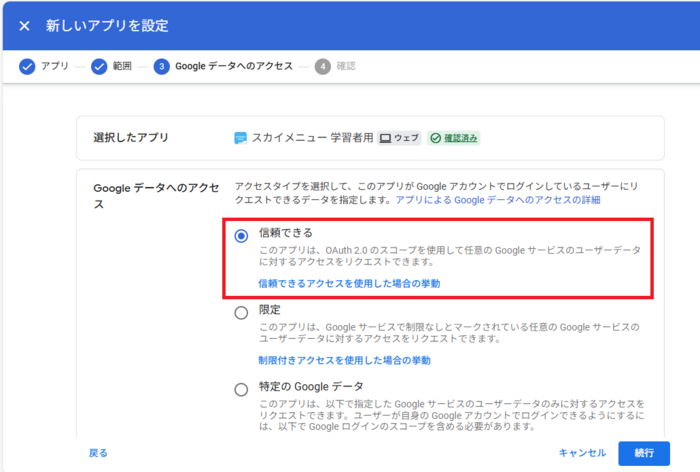Click the スカイメニュー 学習者用 app name

point(314,138)
